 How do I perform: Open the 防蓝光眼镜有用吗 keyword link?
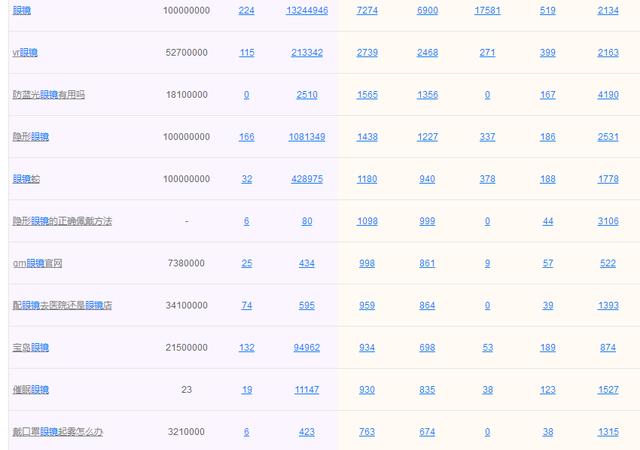[x=49, y=95]
